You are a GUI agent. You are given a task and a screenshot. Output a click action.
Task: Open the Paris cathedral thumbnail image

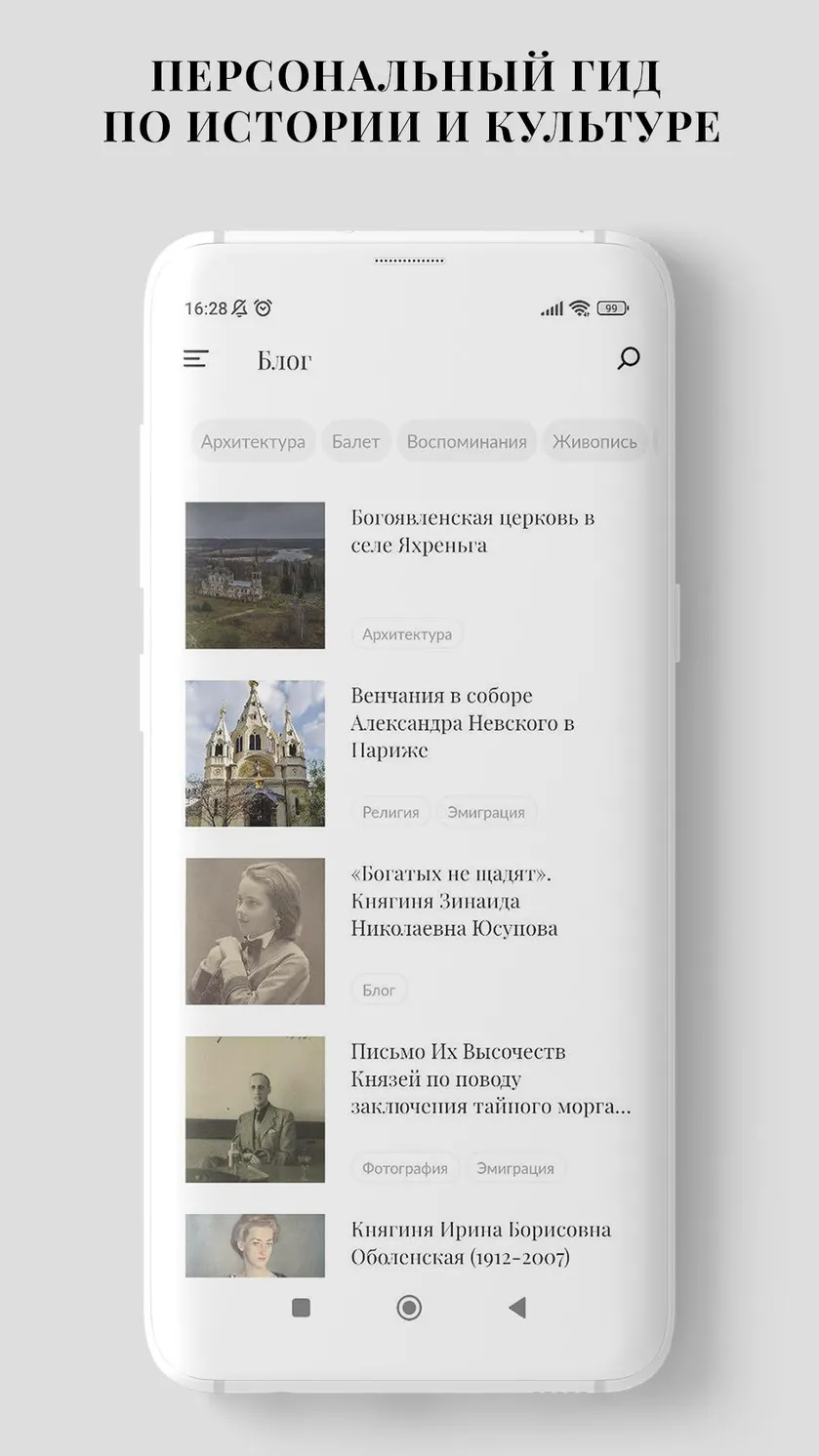click(x=255, y=753)
